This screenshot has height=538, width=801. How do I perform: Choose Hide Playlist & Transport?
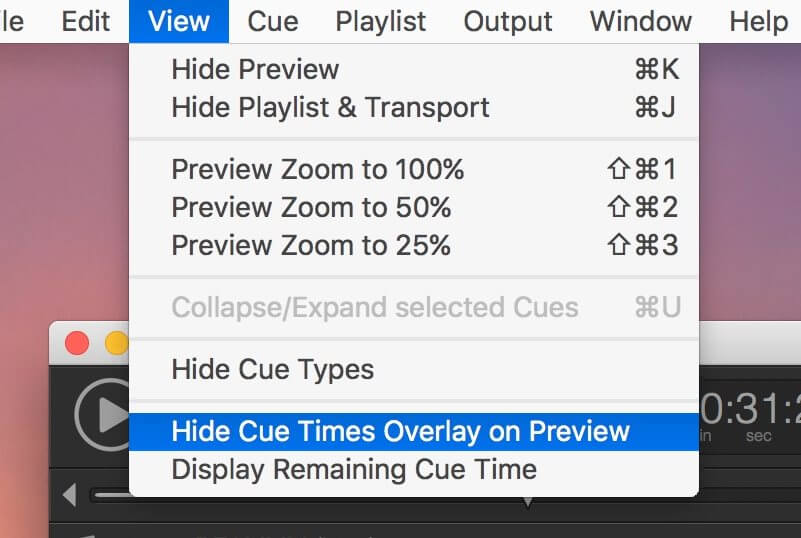[x=414, y=107]
